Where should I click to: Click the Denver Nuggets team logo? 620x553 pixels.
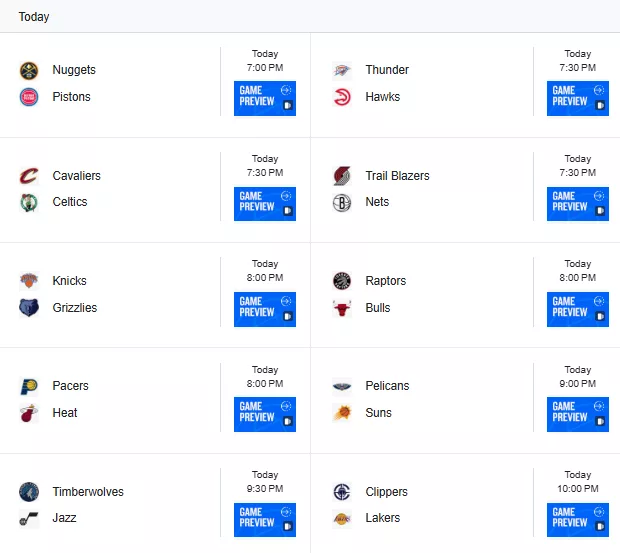[x=29, y=71]
